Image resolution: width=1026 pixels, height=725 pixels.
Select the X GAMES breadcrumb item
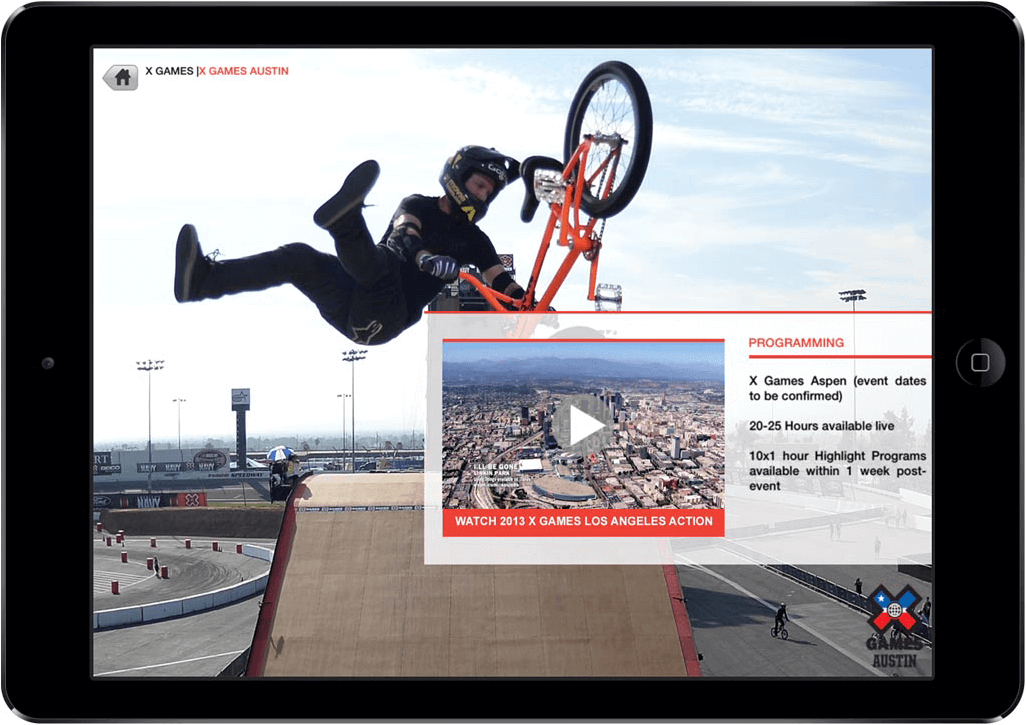click(x=169, y=72)
